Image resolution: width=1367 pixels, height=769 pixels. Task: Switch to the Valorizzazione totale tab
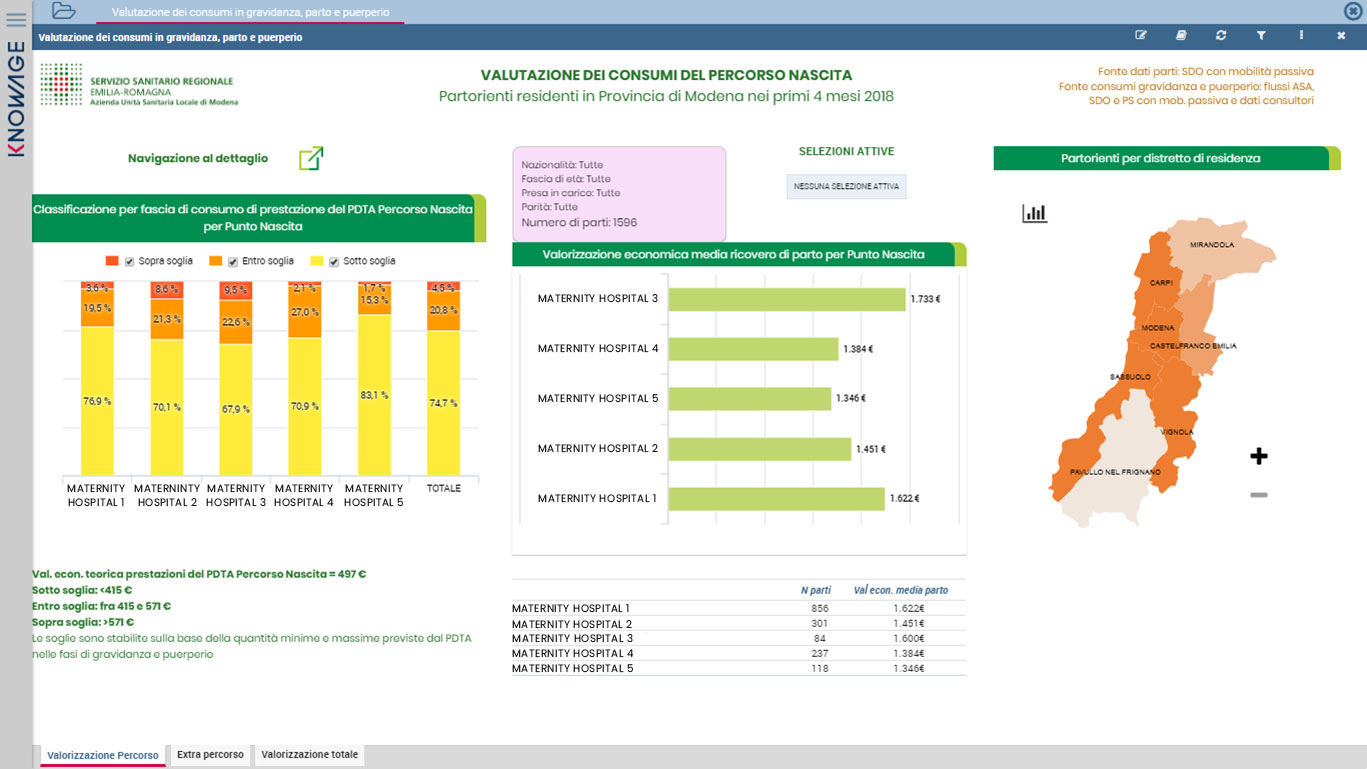(x=309, y=755)
